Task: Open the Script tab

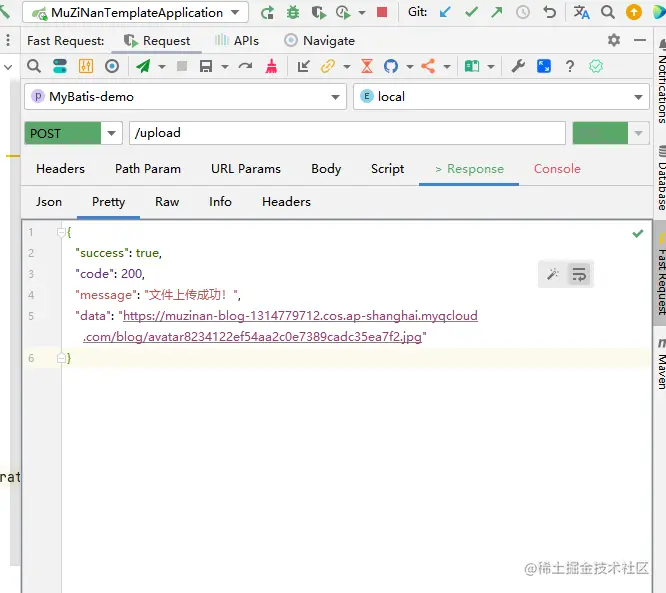Action: [387, 169]
